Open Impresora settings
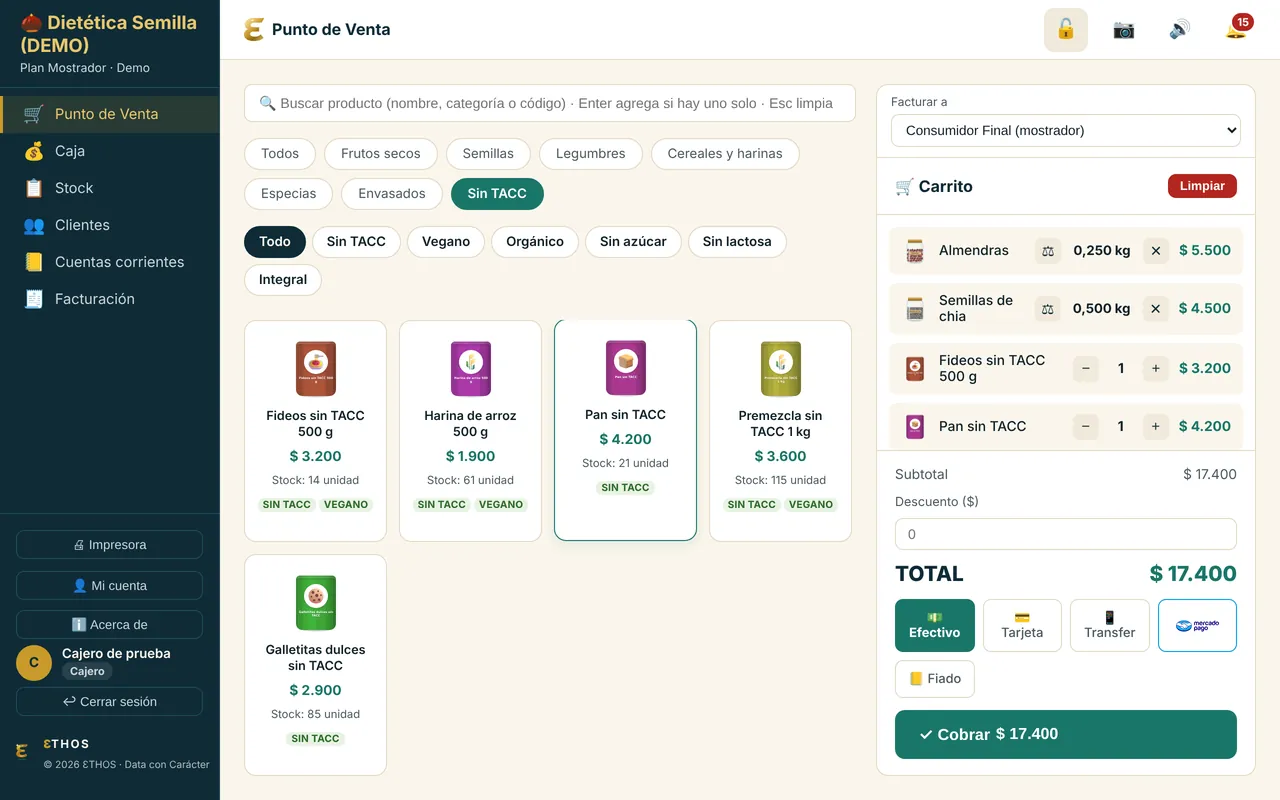 (x=110, y=545)
